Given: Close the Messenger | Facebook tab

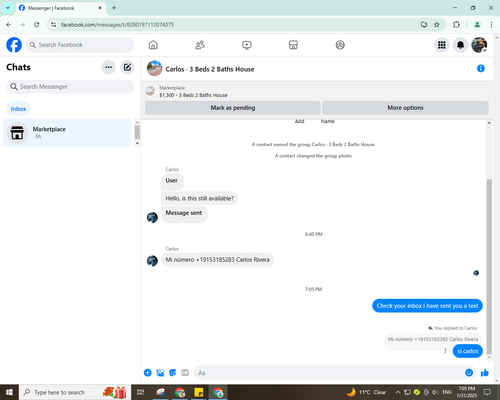Looking at the screenshot, I should pos(100,8).
